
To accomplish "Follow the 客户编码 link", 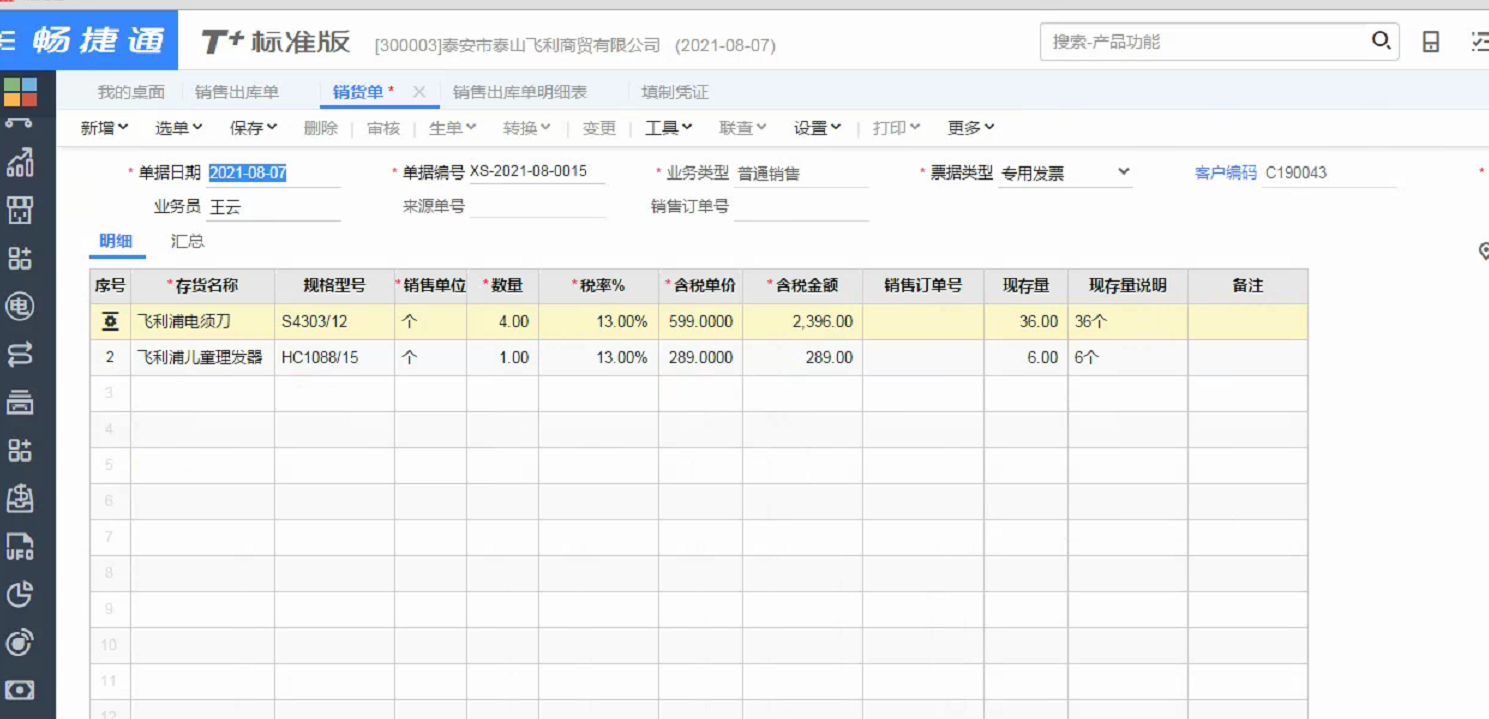I will click(1226, 173).
